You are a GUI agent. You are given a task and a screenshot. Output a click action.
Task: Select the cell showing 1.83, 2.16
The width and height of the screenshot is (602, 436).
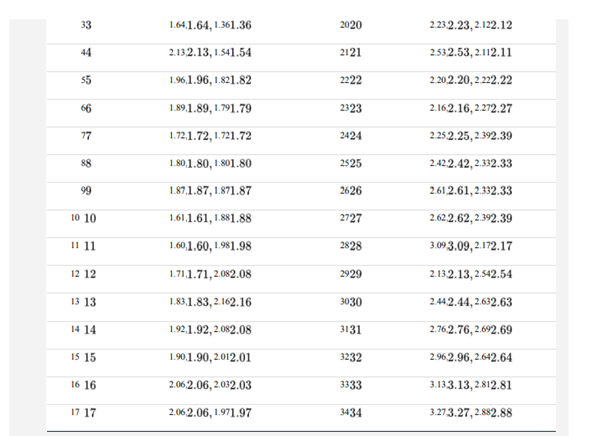[210, 301]
